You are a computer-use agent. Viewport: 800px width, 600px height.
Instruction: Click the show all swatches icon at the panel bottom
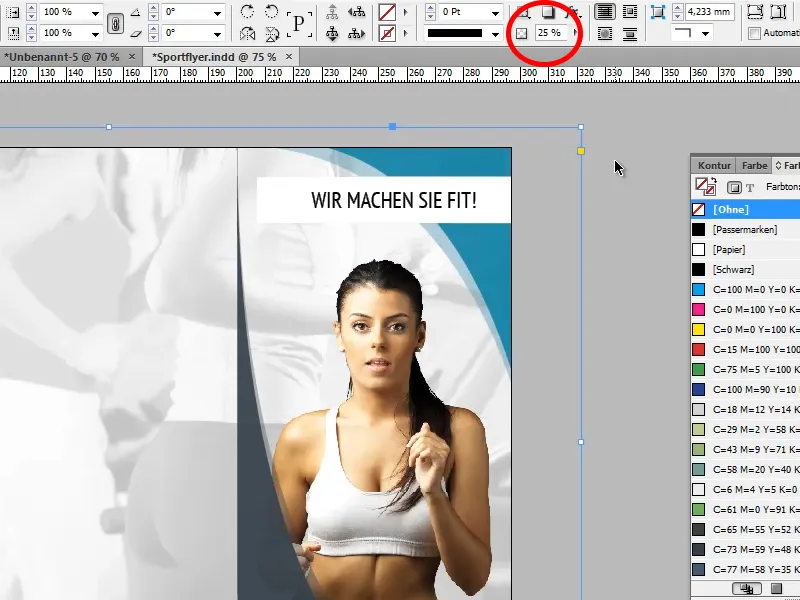pos(747,589)
